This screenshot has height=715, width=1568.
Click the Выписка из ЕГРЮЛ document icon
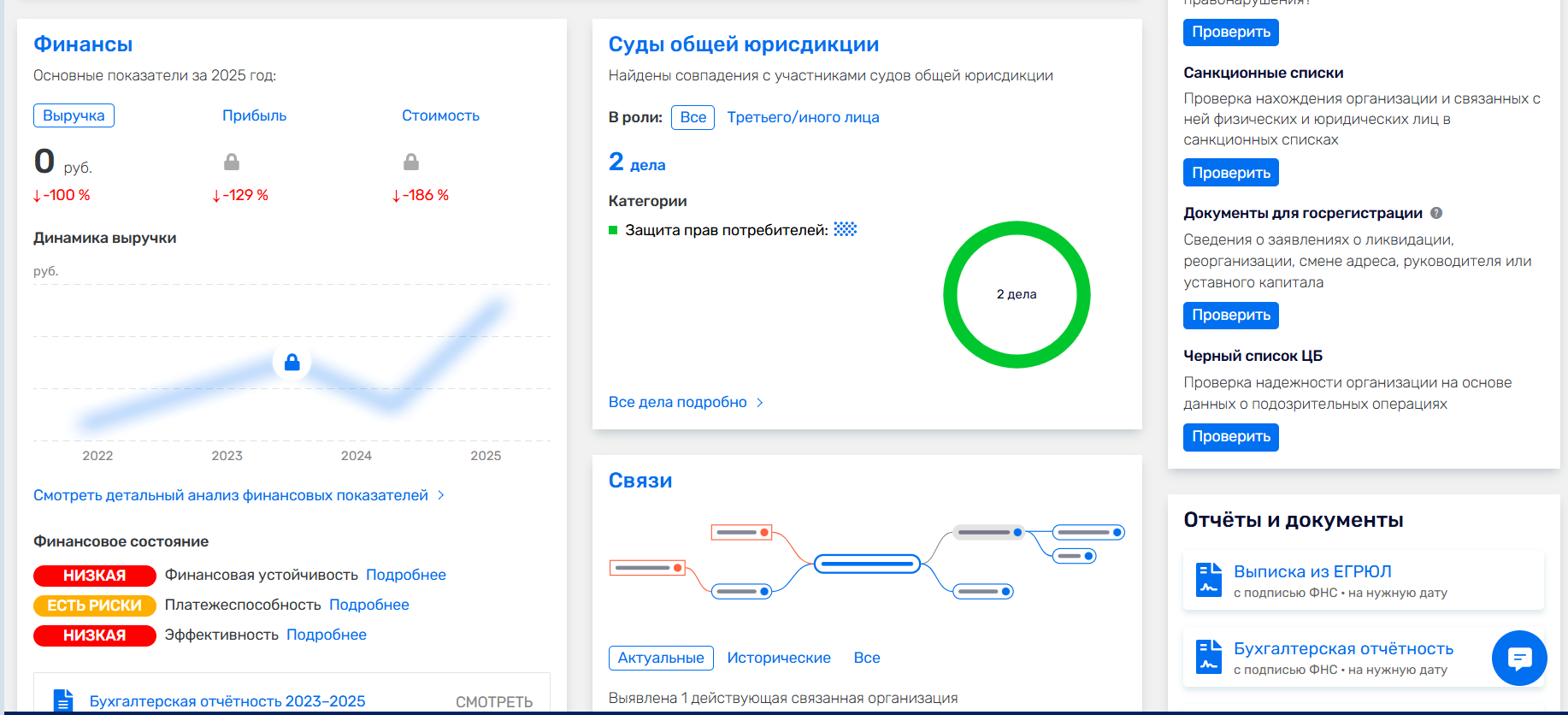(1209, 580)
